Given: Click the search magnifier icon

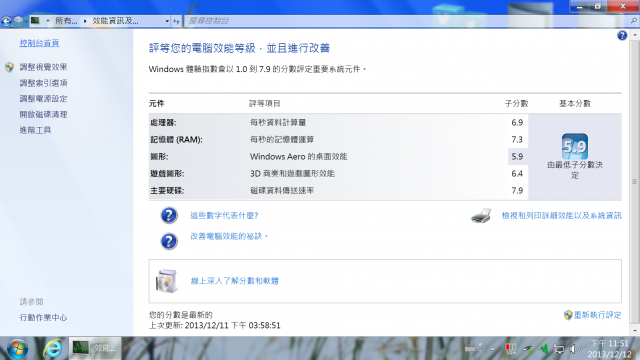Looking at the screenshot, I should click(x=634, y=20).
